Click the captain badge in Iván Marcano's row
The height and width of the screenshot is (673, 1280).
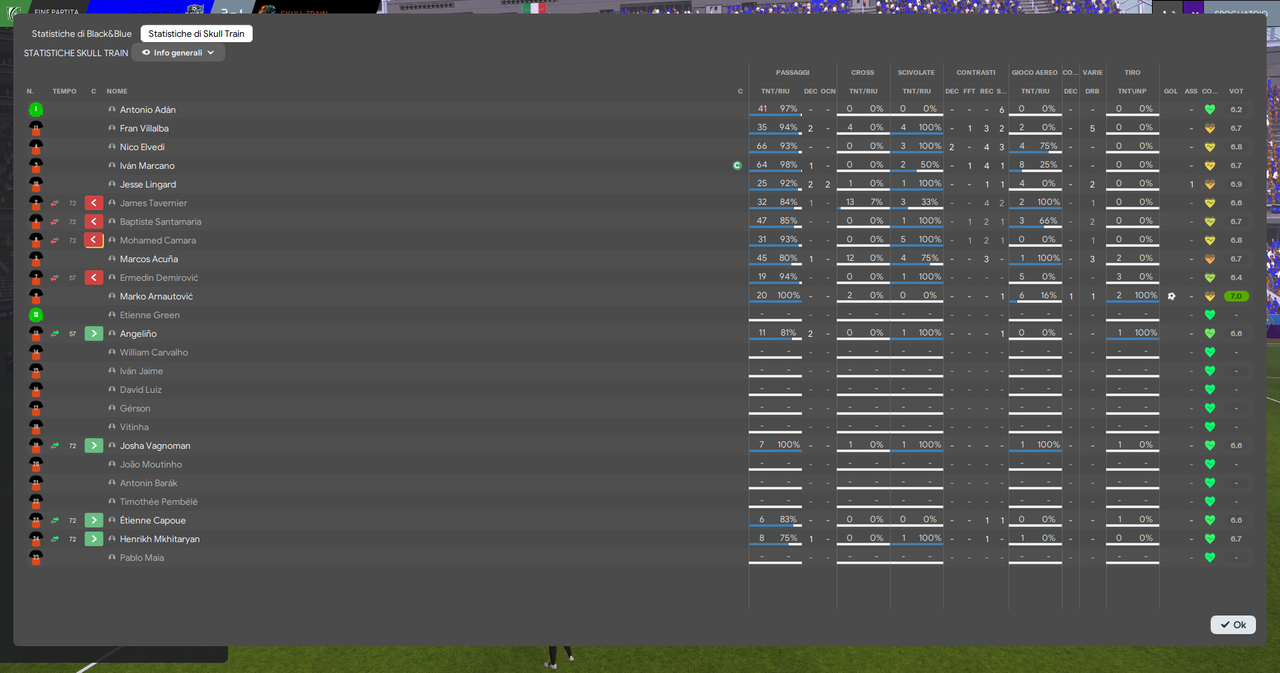tap(737, 166)
